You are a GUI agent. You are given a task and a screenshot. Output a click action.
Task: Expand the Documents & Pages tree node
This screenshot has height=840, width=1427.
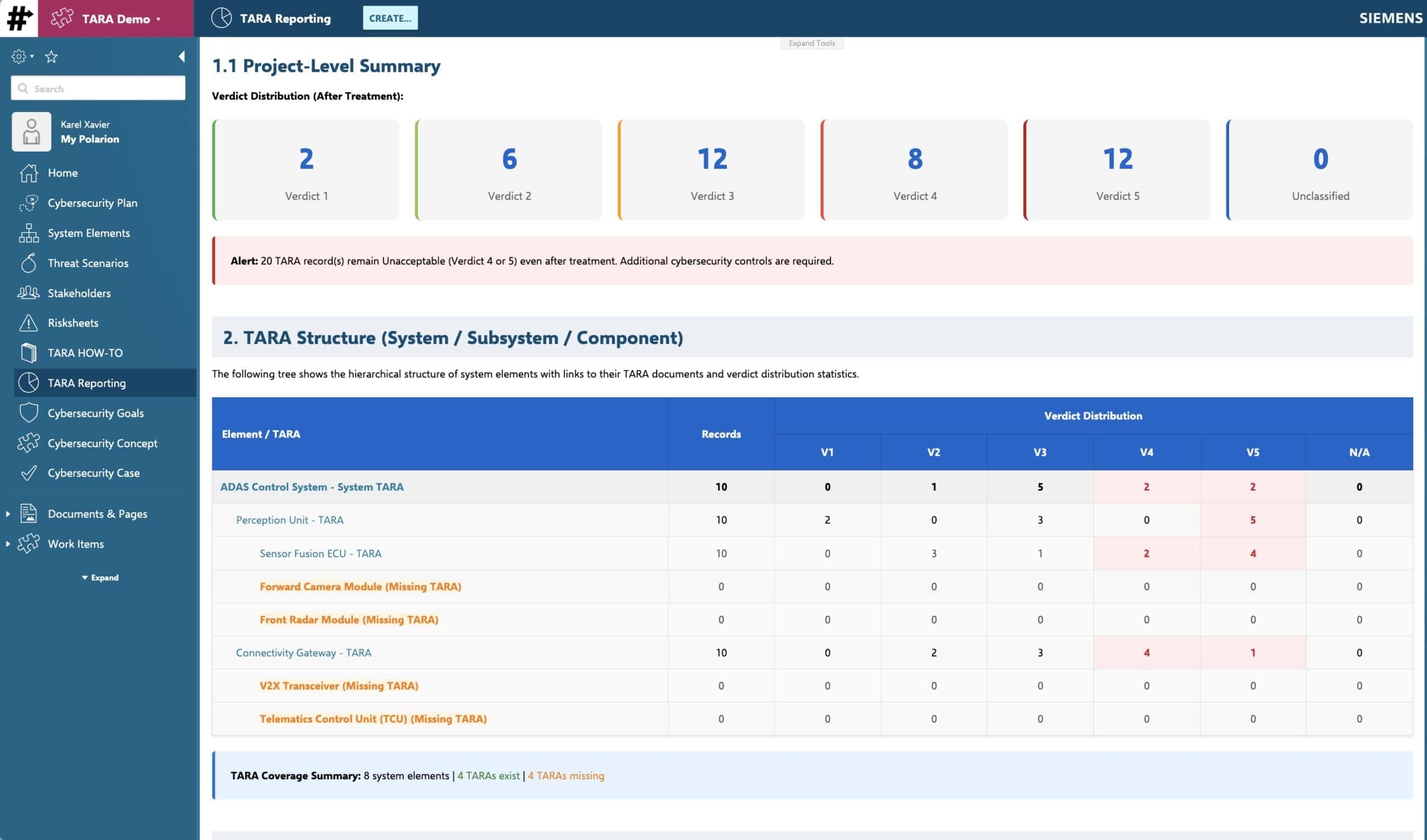click(x=8, y=514)
